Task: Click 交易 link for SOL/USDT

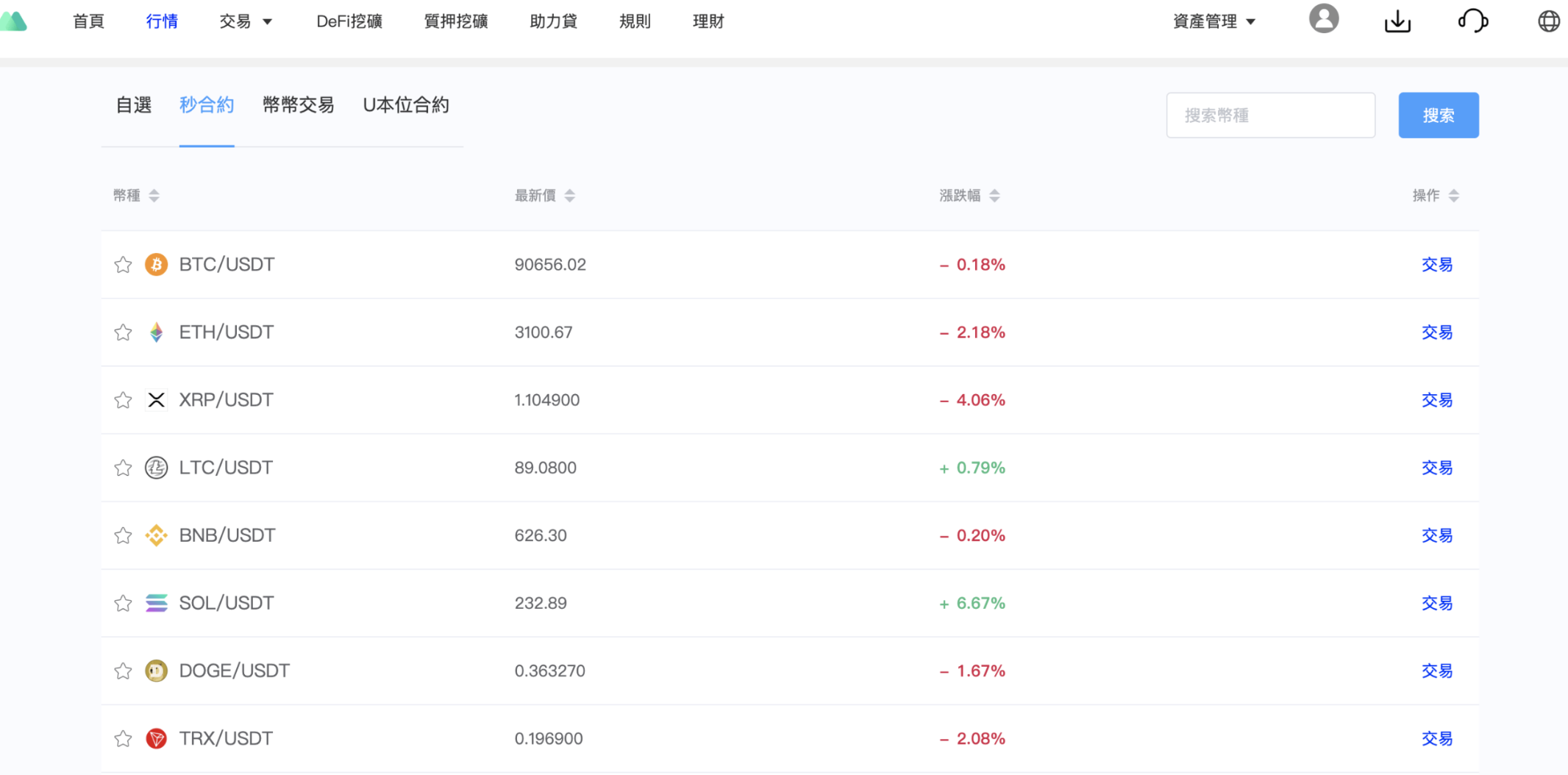Action: 1437,603
